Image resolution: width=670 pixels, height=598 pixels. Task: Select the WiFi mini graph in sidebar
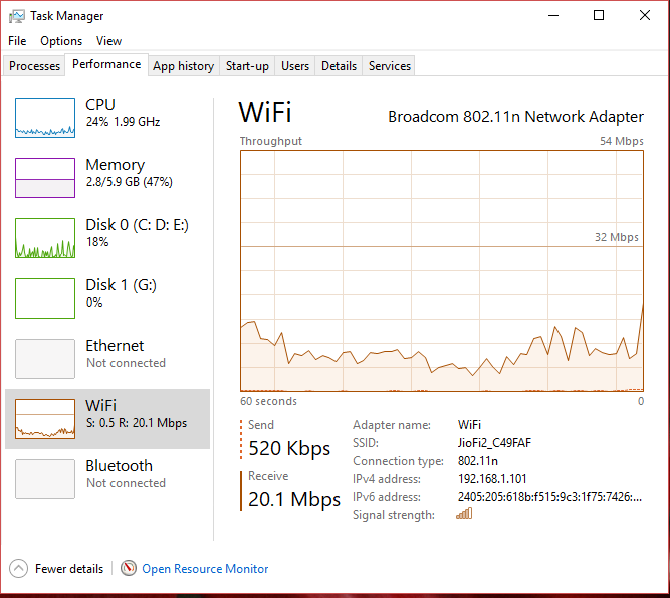(45, 419)
